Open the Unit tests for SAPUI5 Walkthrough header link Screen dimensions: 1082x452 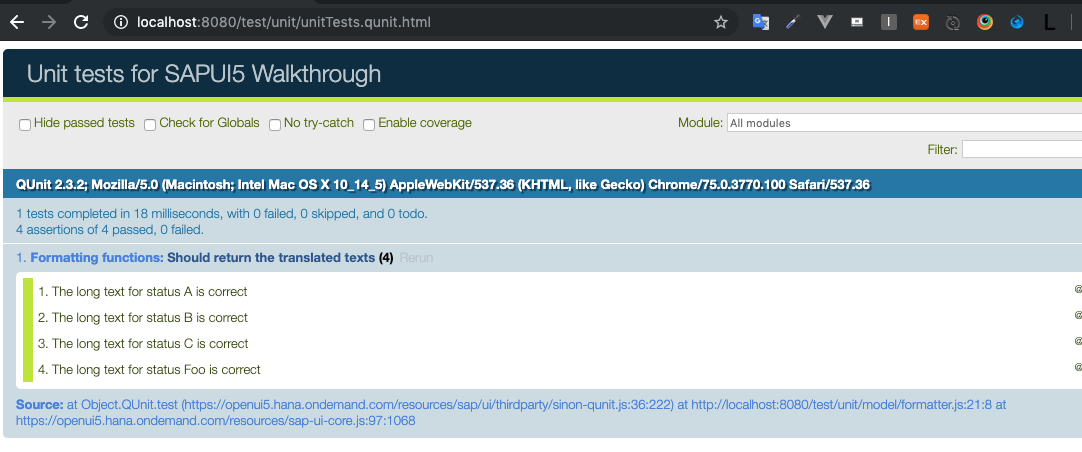204,73
